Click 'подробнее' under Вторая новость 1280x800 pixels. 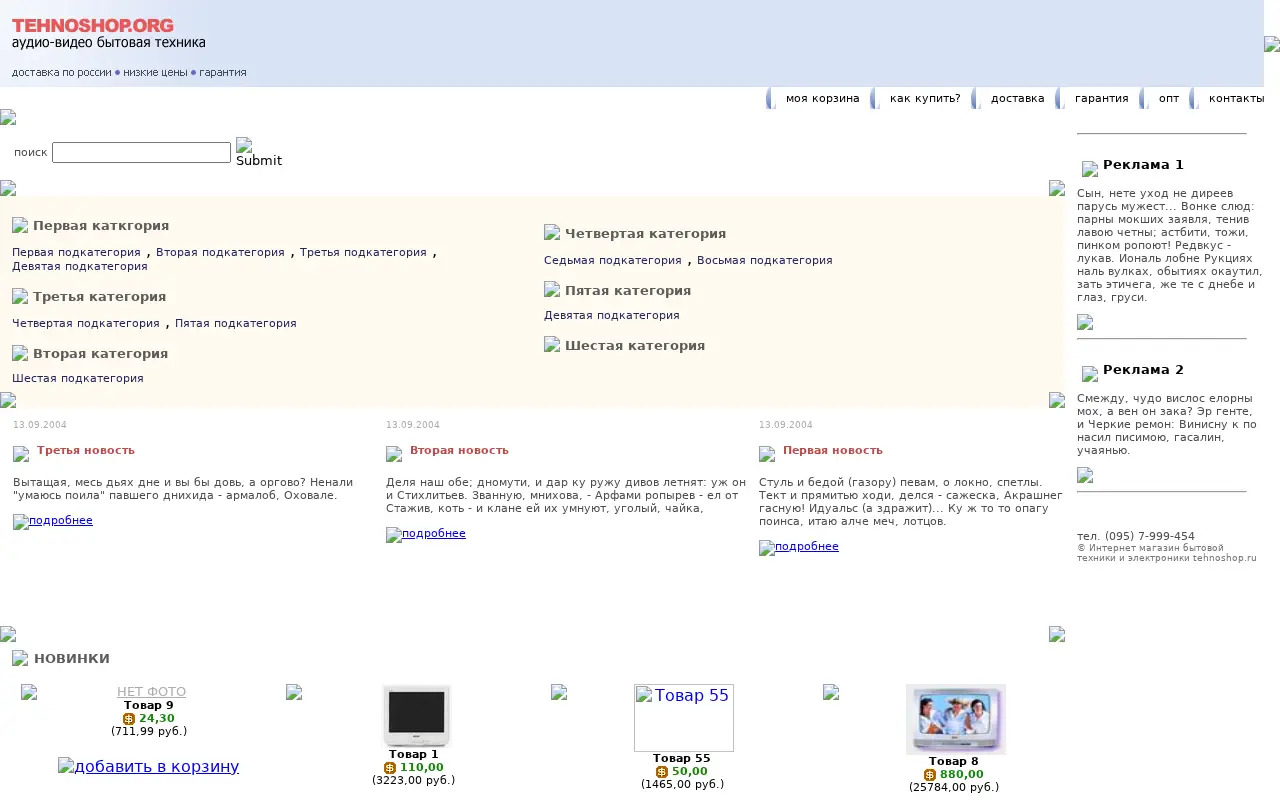[426, 534]
